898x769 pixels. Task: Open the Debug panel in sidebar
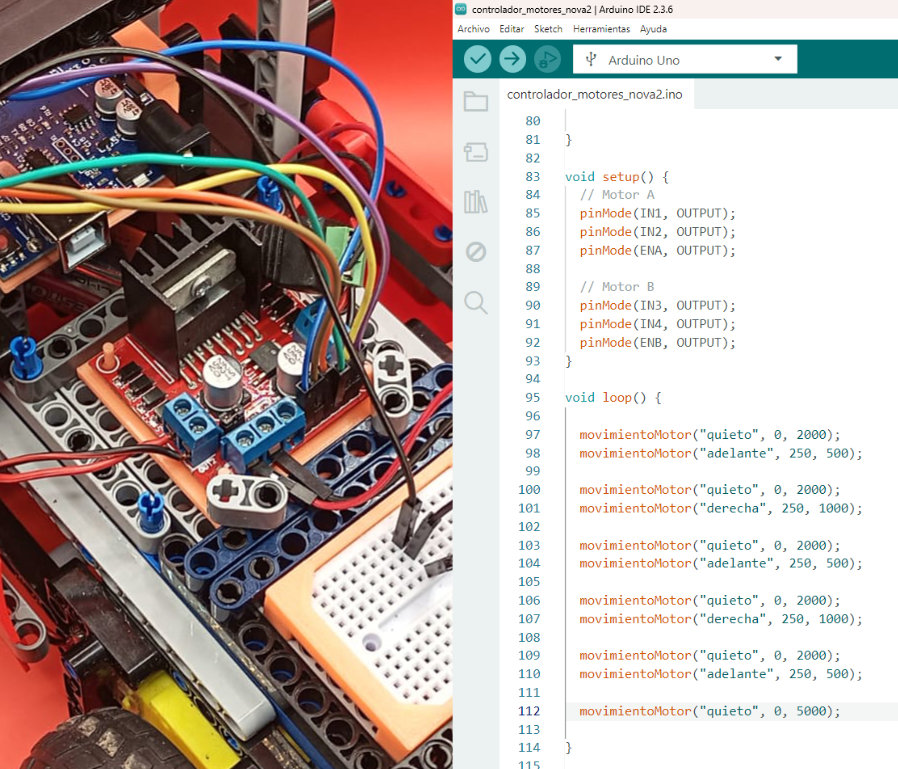(476, 252)
